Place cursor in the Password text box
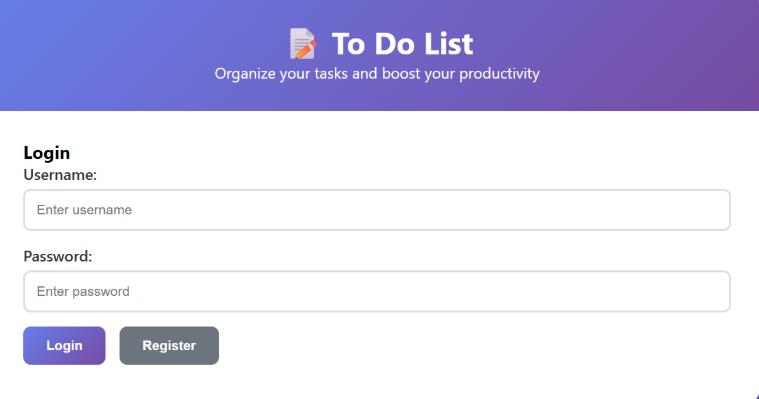This screenshot has height=399, width=759. [x=377, y=292]
